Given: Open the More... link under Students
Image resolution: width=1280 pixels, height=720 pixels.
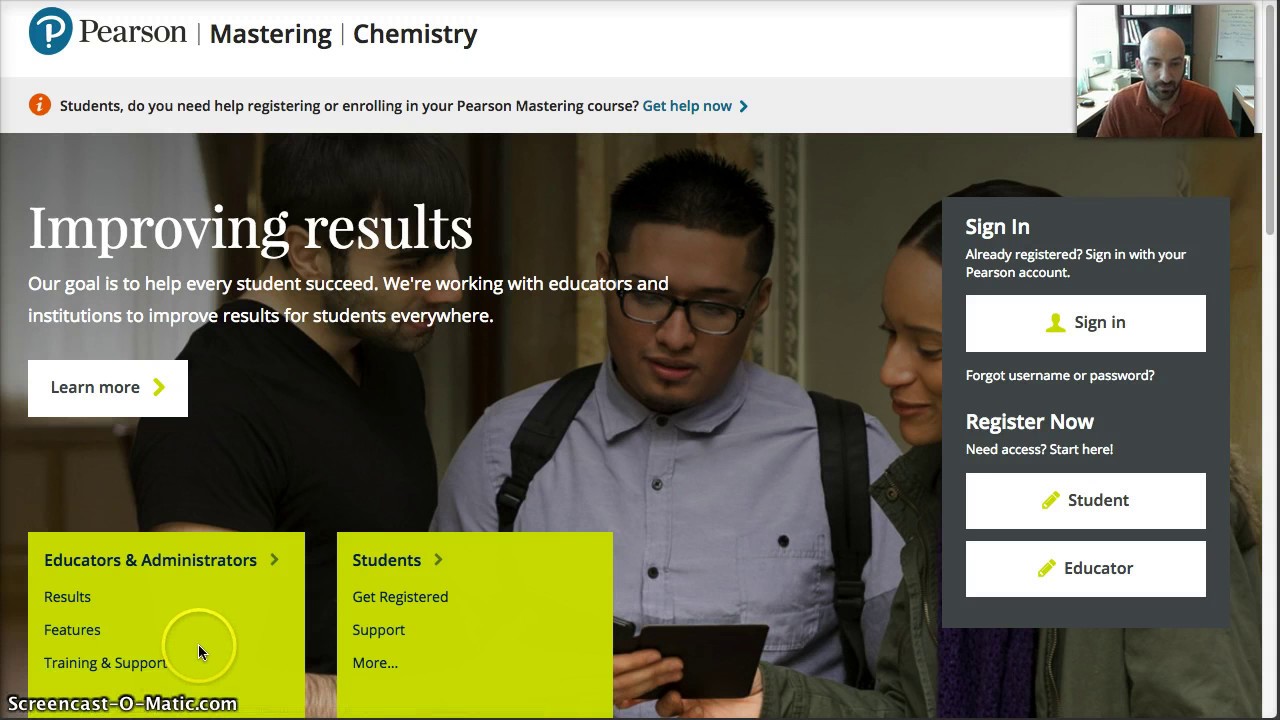Looking at the screenshot, I should [x=375, y=663].
